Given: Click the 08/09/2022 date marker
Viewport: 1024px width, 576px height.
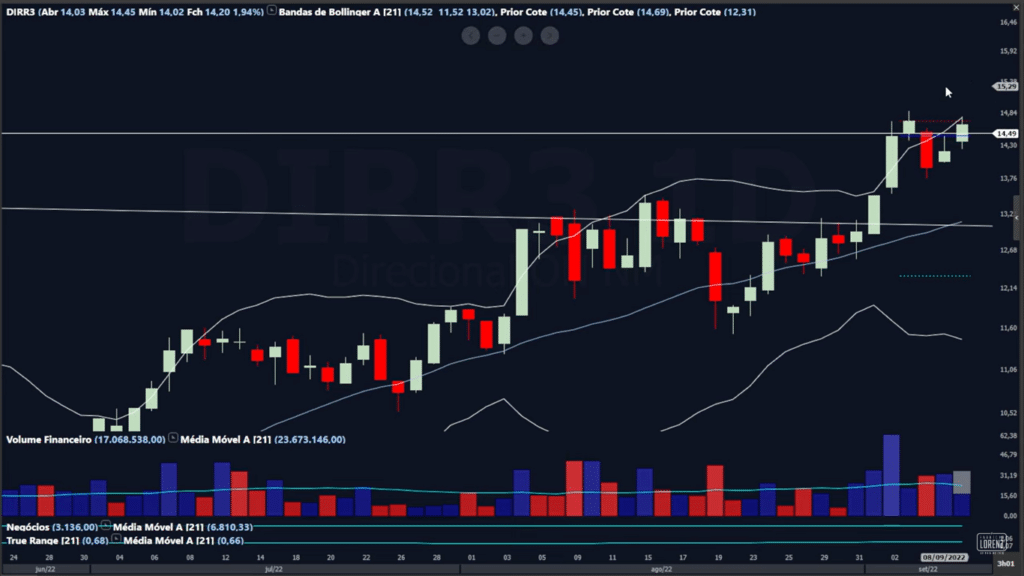Looking at the screenshot, I should (x=942, y=555).
